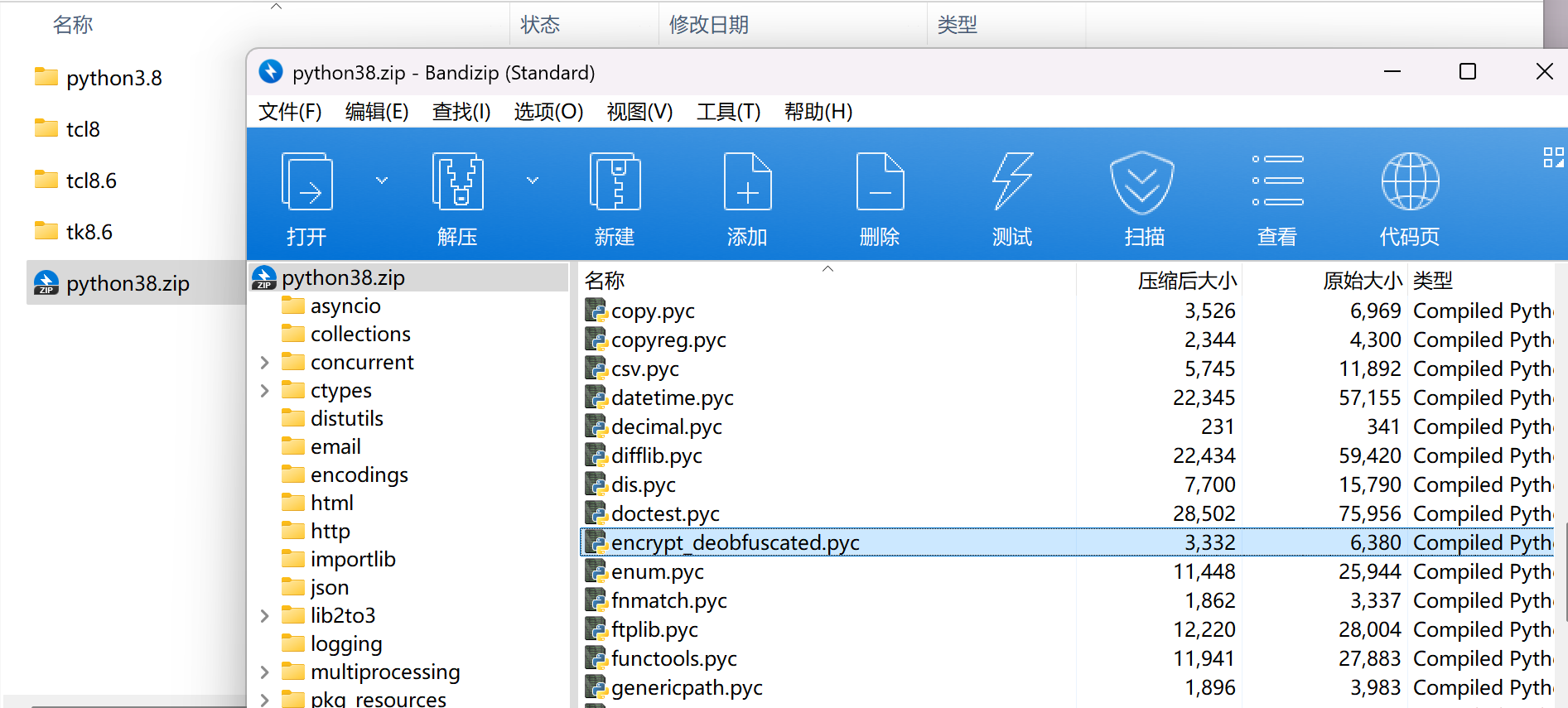Click the tcl8.6 folder icon in Explorer window
The width and height of the screenshot is (1568, 708).
pos(46,180)
